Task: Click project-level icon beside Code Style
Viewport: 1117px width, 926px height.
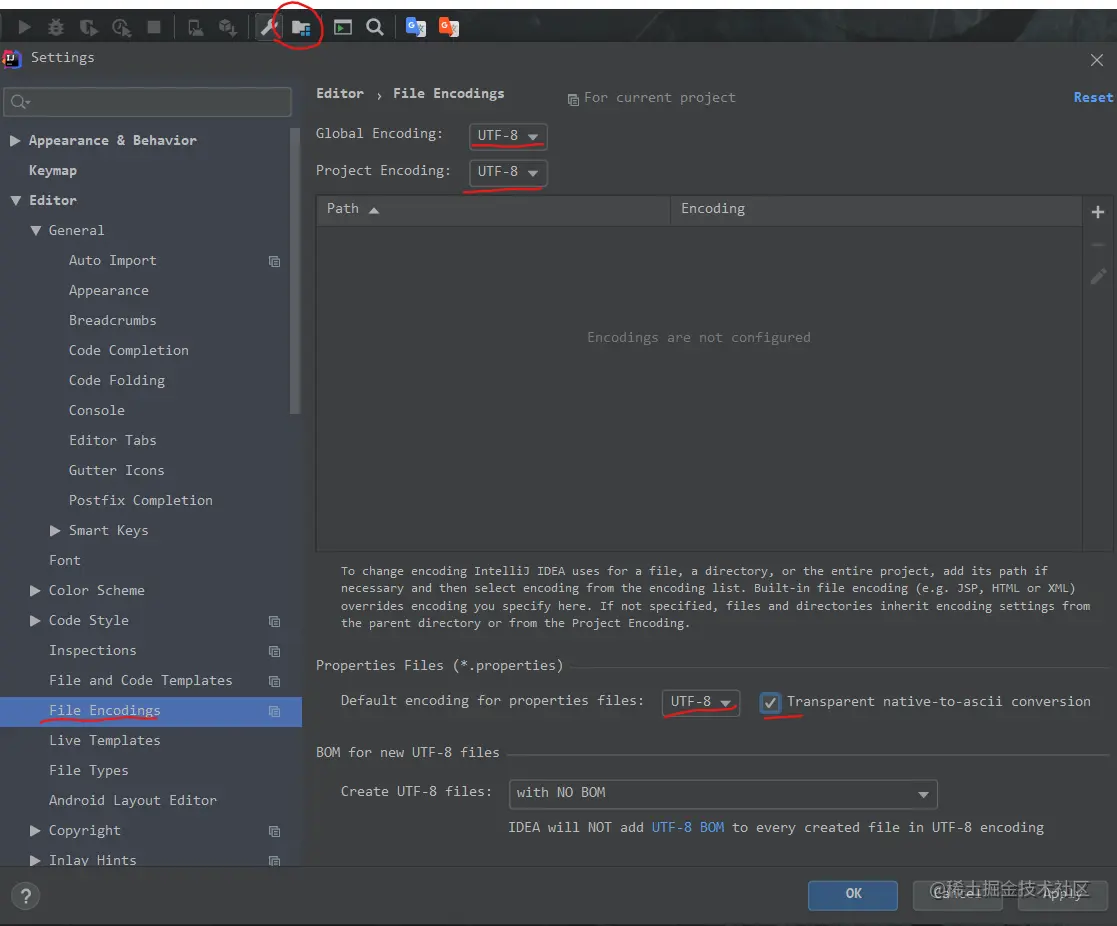Action: pyautogui.click(x=274, y=621)
